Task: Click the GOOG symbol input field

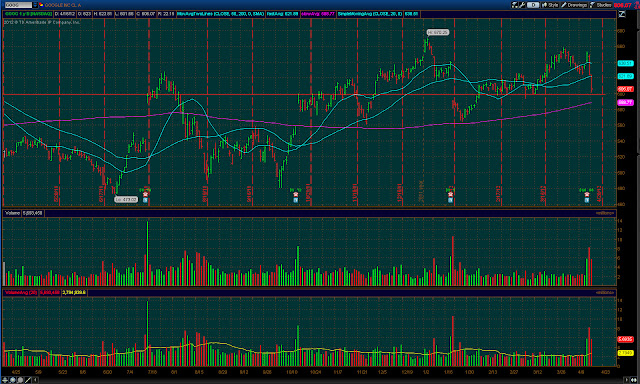Action: [18, 5]
